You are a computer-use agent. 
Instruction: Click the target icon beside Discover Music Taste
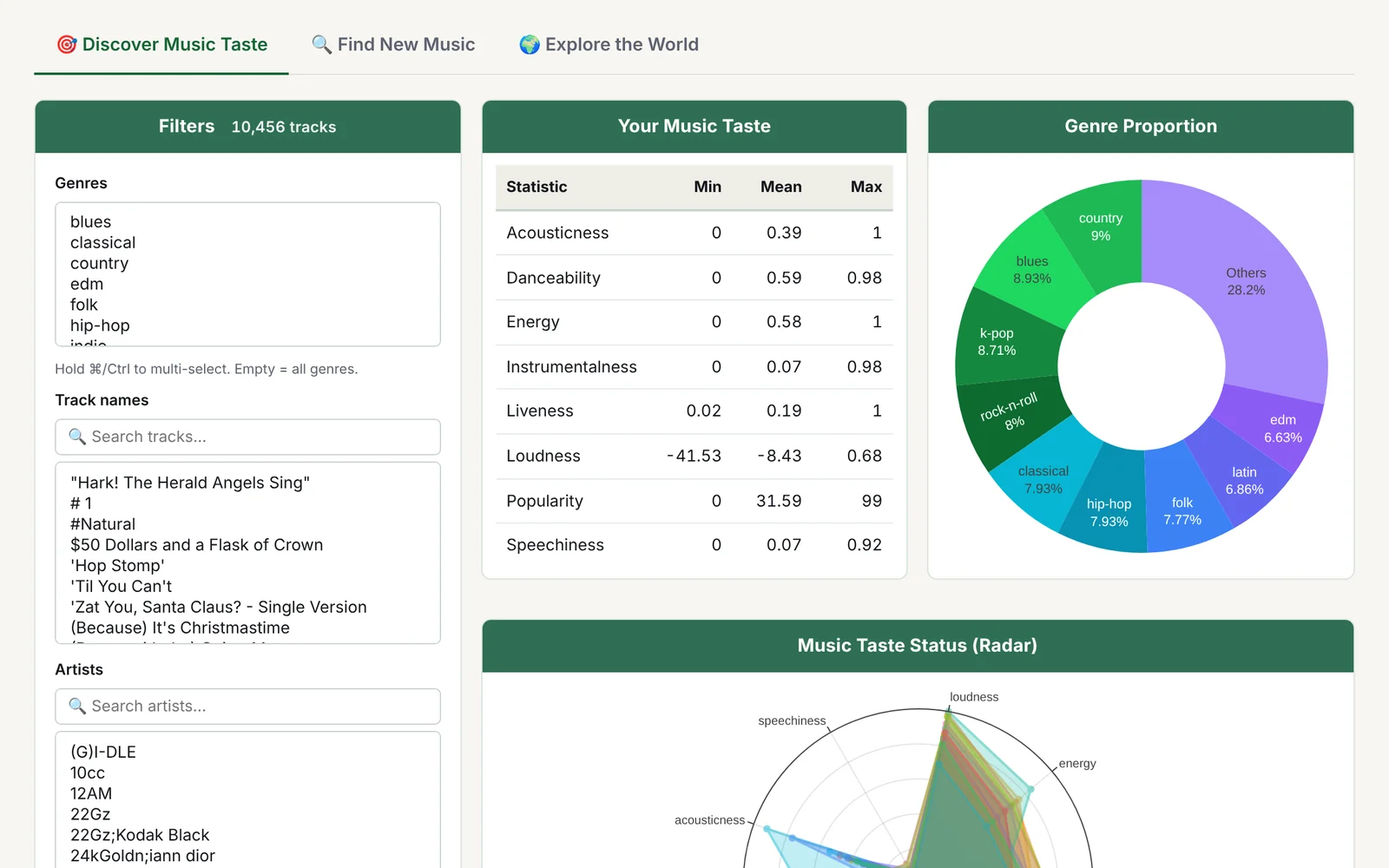tap(67, 44)
